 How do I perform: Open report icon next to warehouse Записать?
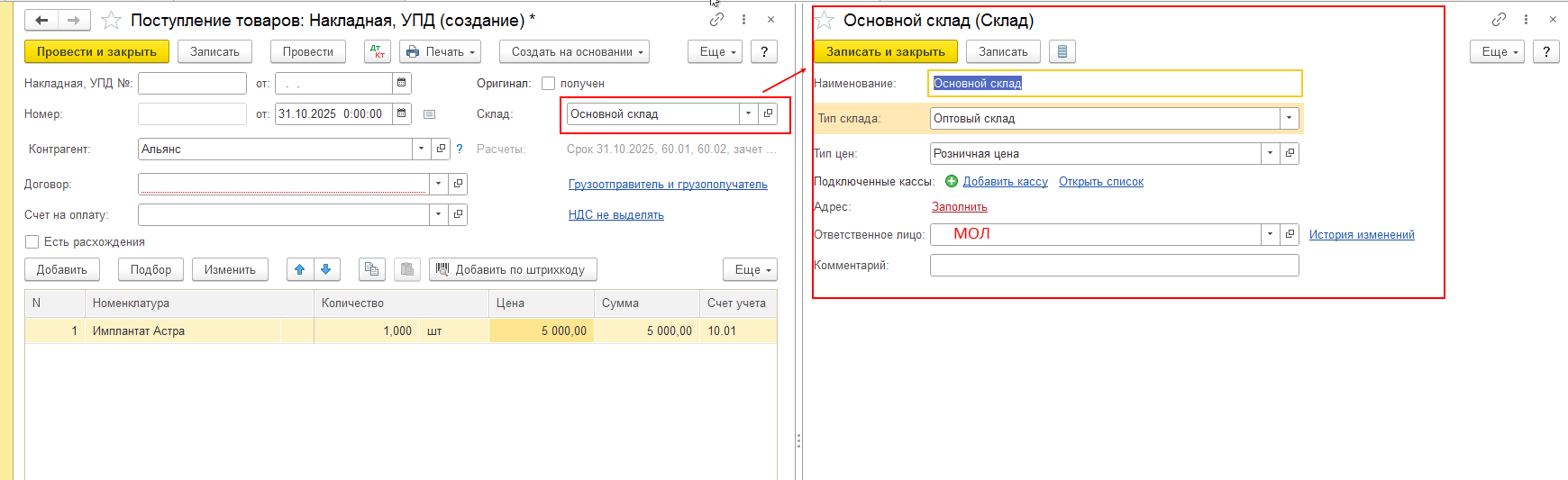(1062, 51)
